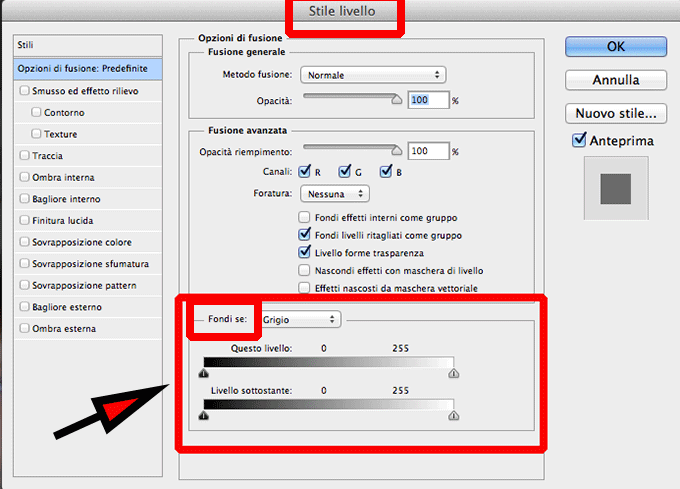Click Questo livello white point slider
680x489 pixels.
(454, 373)
